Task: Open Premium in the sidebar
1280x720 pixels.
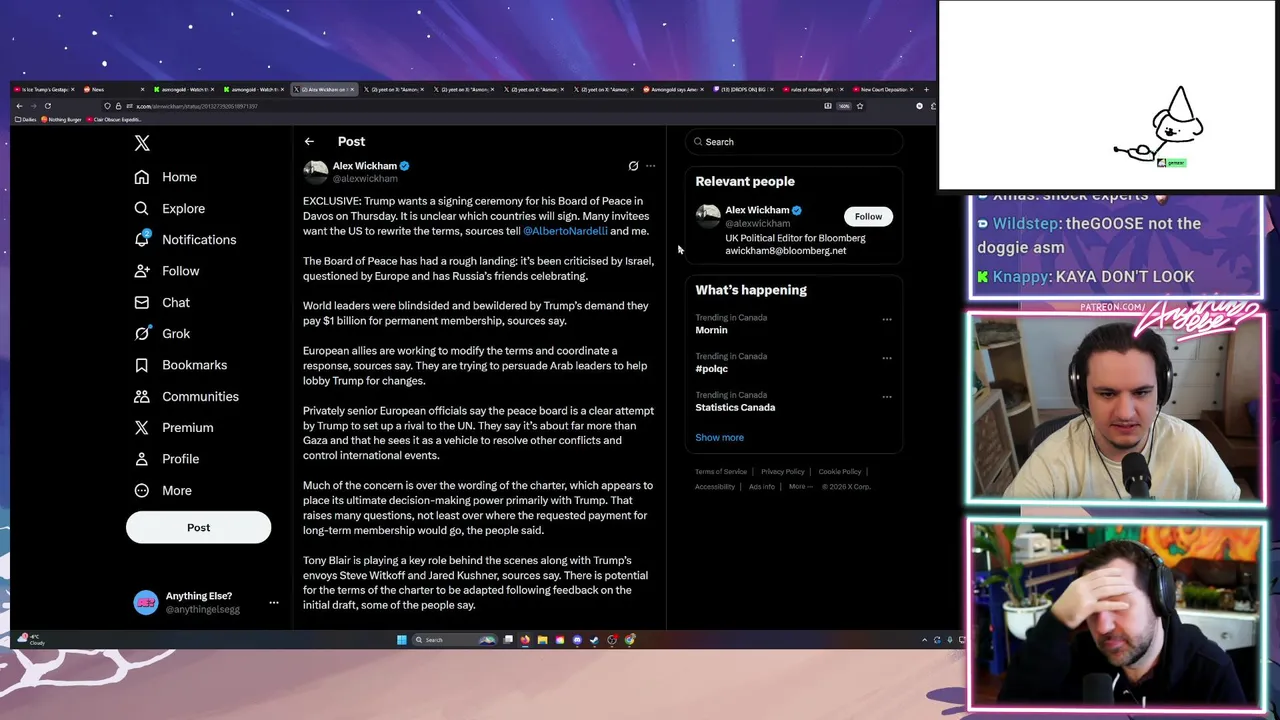Action: pyautogui.click(x=174, y=427)
